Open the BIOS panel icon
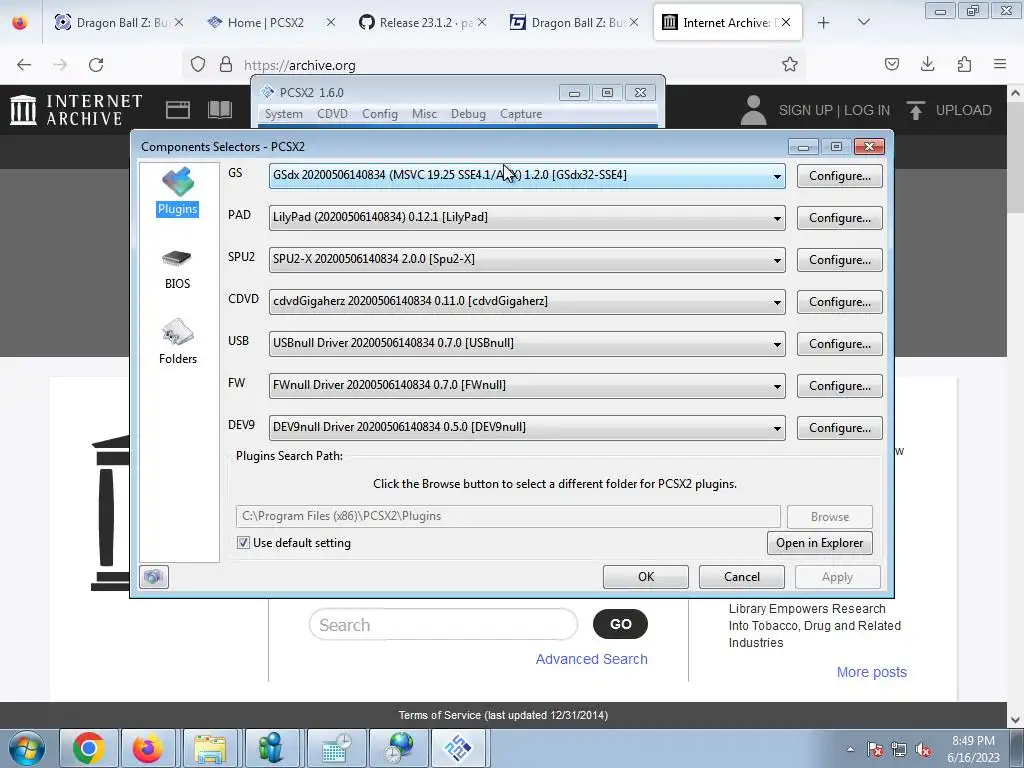The height and width of the screenshot is (768, 1024). pyautogui.click(x=177, y=269)
